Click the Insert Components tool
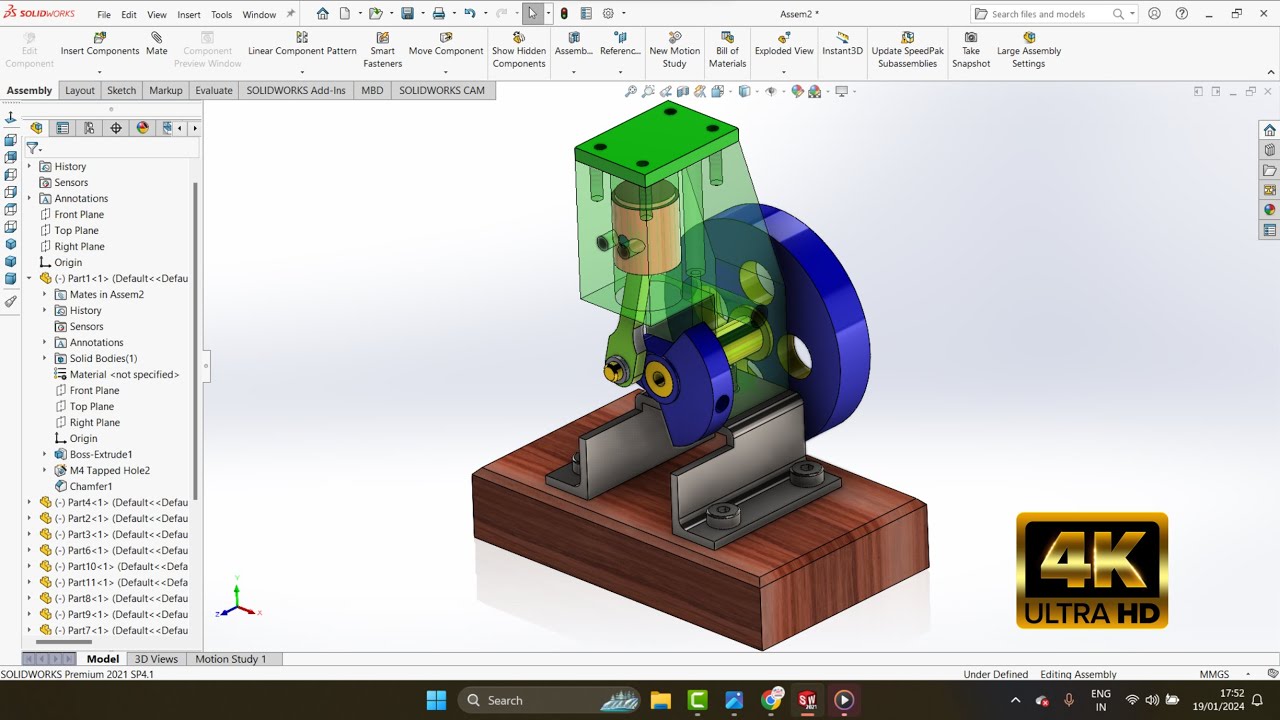Viewport: 1280px width, 720px height. click(99, 44)
